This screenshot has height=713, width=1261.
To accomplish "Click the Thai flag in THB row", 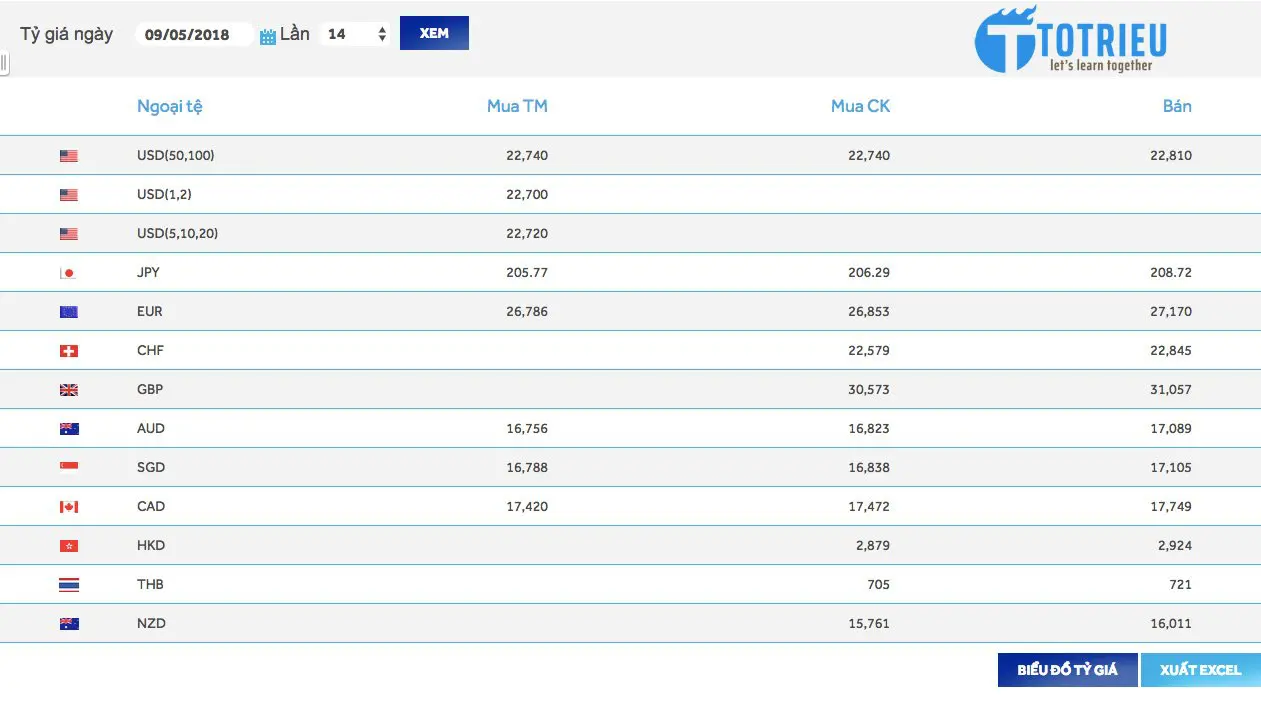I will (x=68, y=585).
